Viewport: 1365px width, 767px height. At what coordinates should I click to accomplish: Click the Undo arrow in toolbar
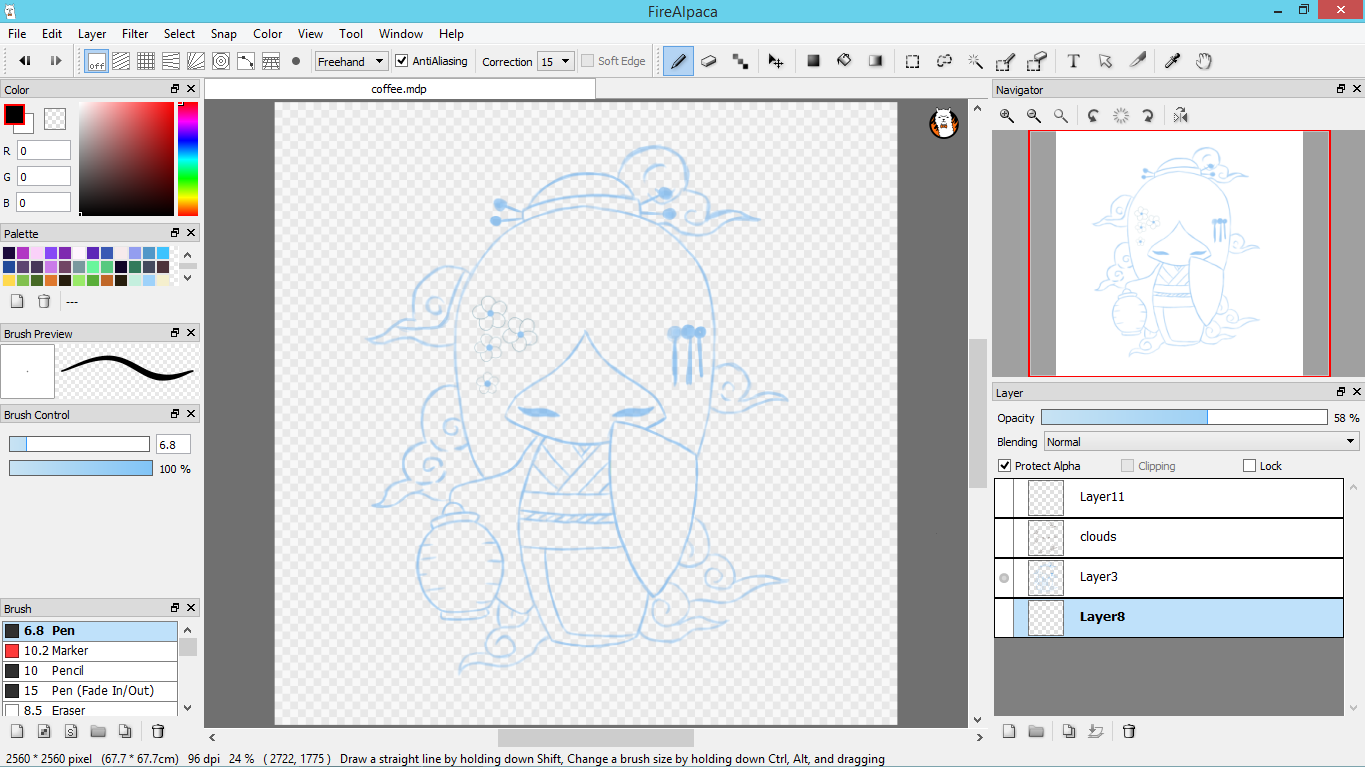(25, 61)
